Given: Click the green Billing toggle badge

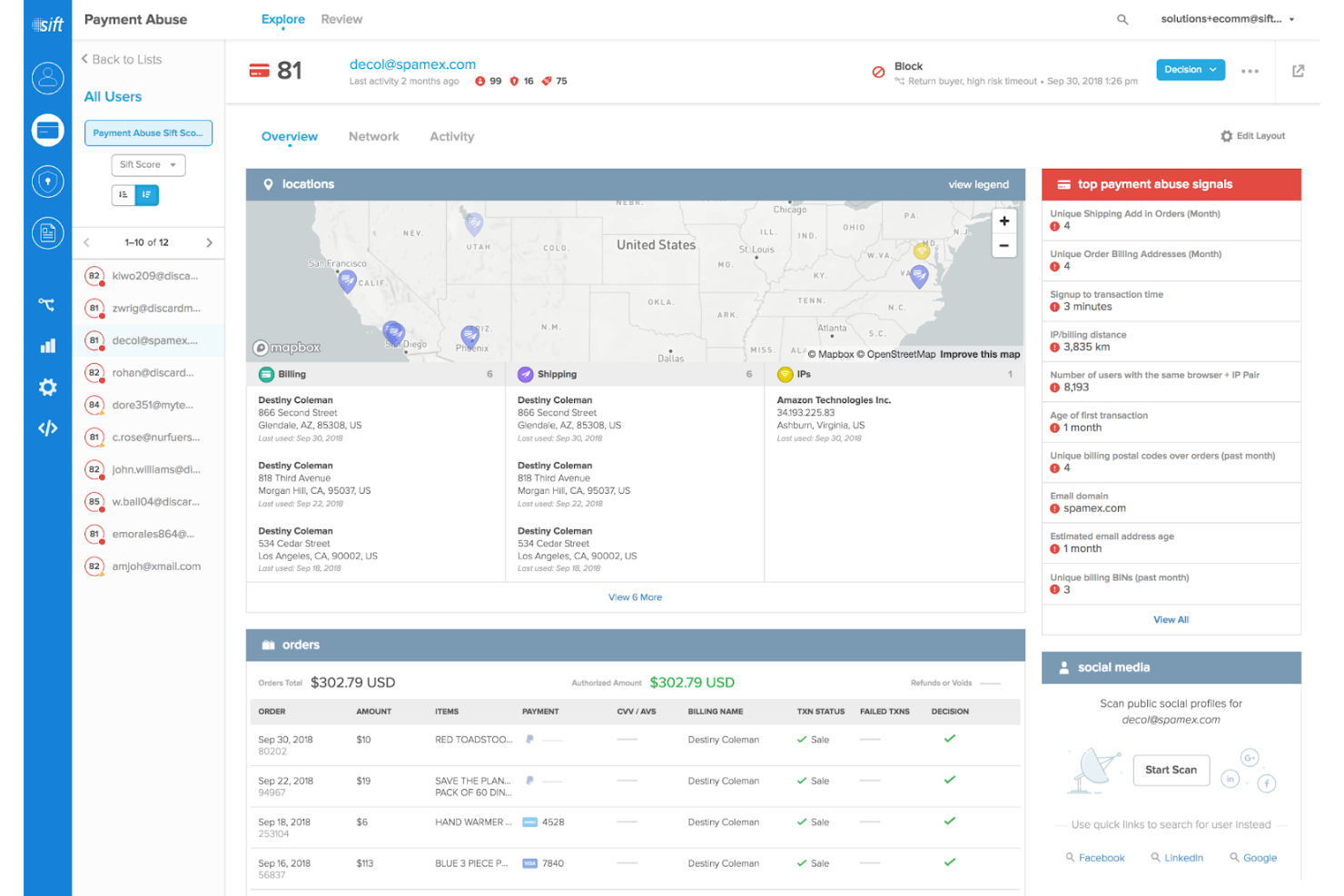Looking at the screenshot, I should click(x=266, y=373).
